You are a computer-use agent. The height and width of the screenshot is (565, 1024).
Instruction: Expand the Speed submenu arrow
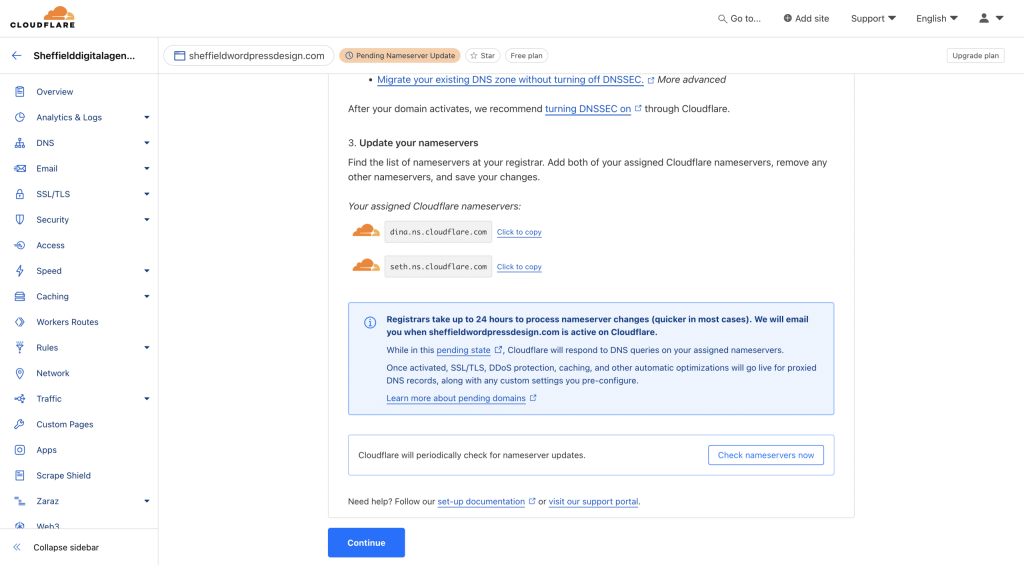click(x=146, y=271)
